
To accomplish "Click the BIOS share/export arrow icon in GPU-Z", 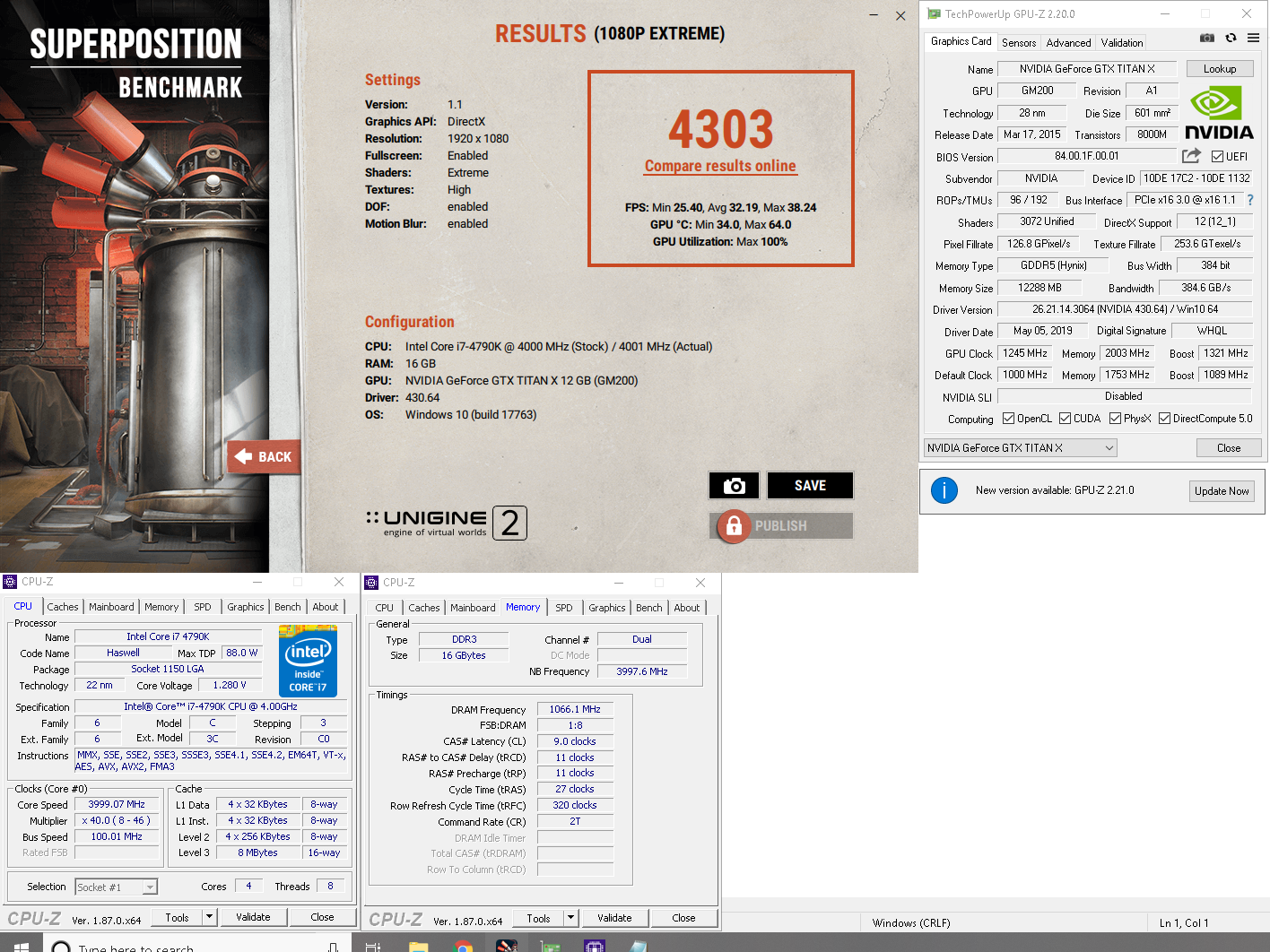I will click(1191, 156).
